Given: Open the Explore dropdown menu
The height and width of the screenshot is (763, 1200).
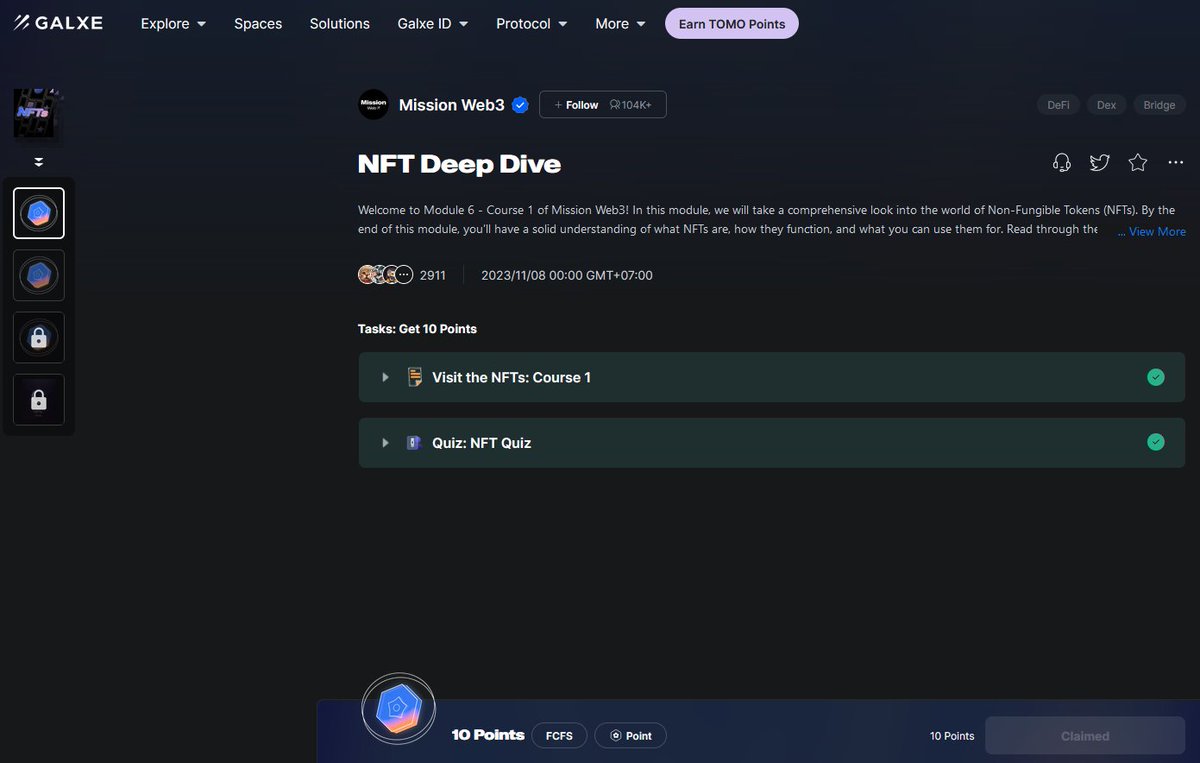Looking at the screenshot, I should pyautogui.click(x=173, y=23).
